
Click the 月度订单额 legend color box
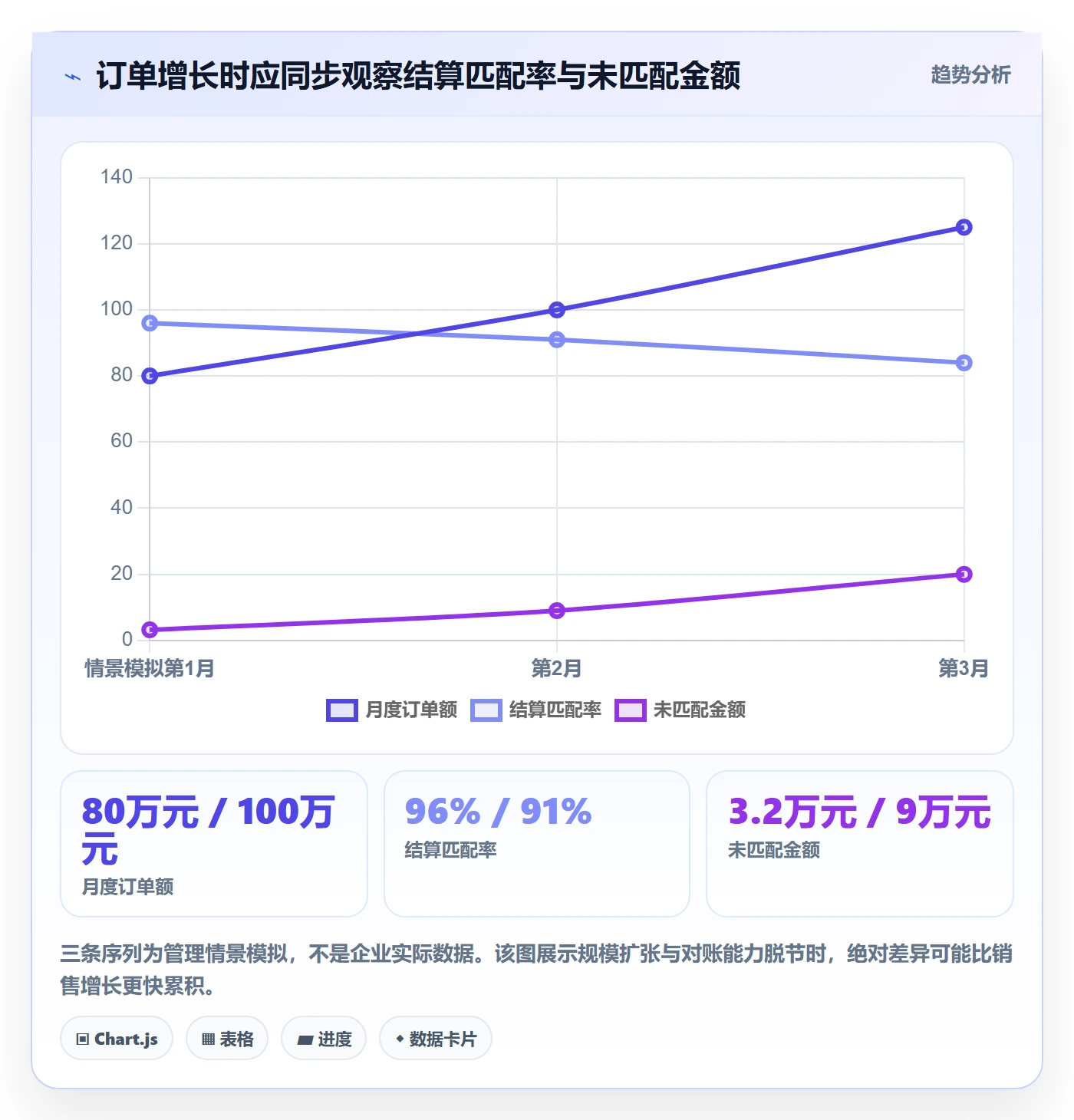coord(342,710)
